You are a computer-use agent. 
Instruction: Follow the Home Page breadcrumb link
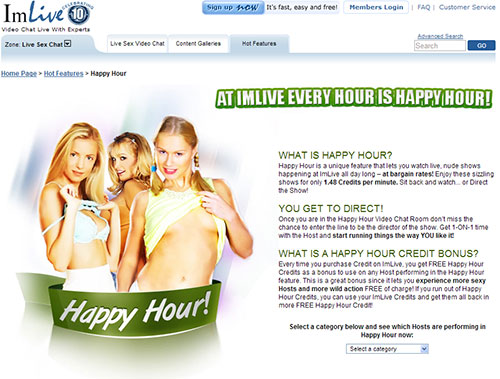point(19,74)
